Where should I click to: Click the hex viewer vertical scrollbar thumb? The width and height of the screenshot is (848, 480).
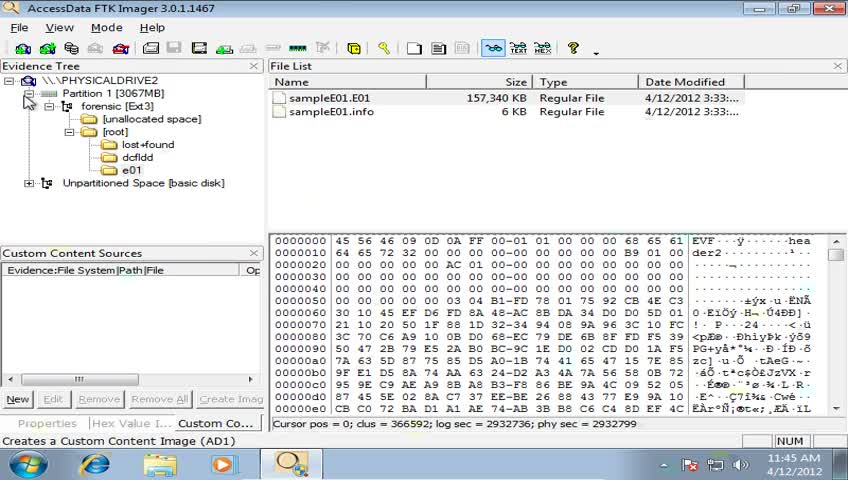tap(837, 254)
